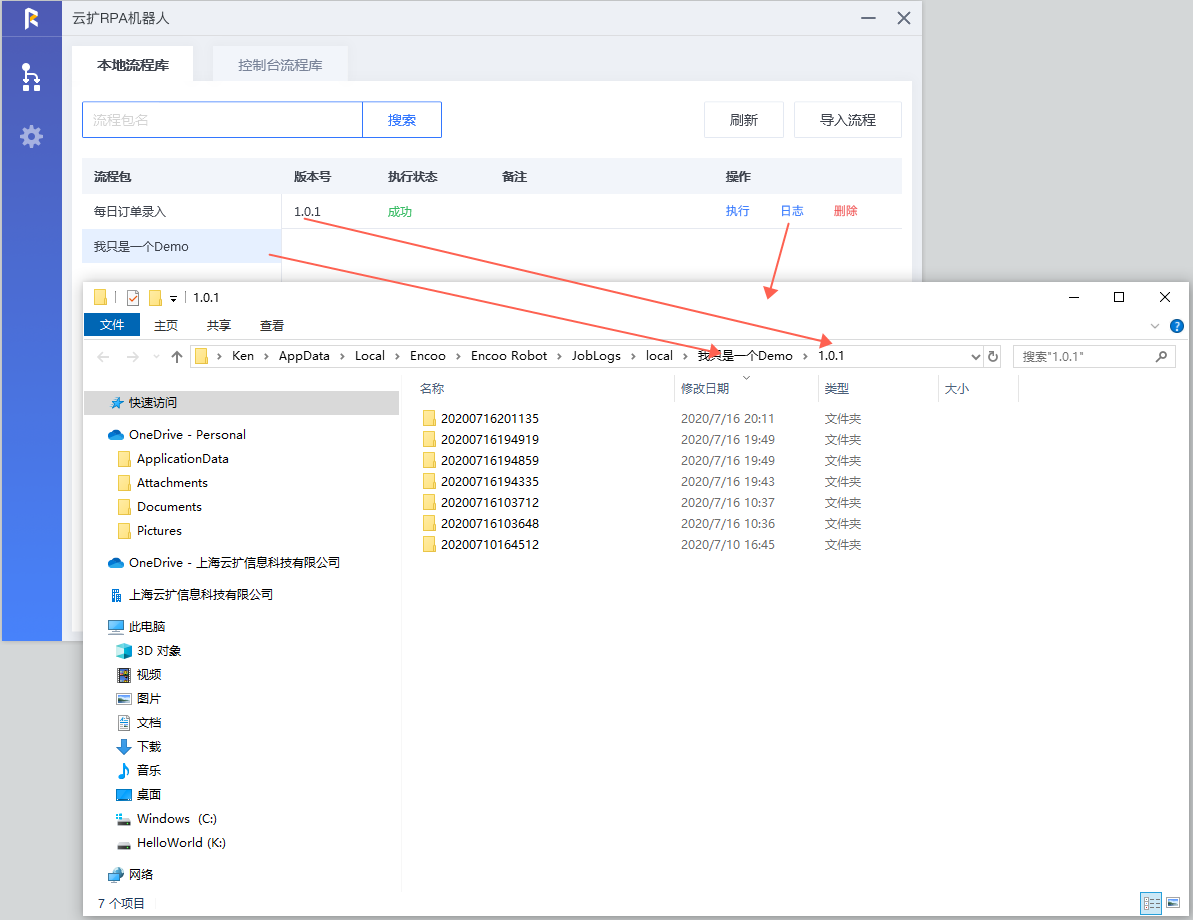Open the 主页 ribbon tab
This screenshot has height=920, width=1193.
coord(166,326)
